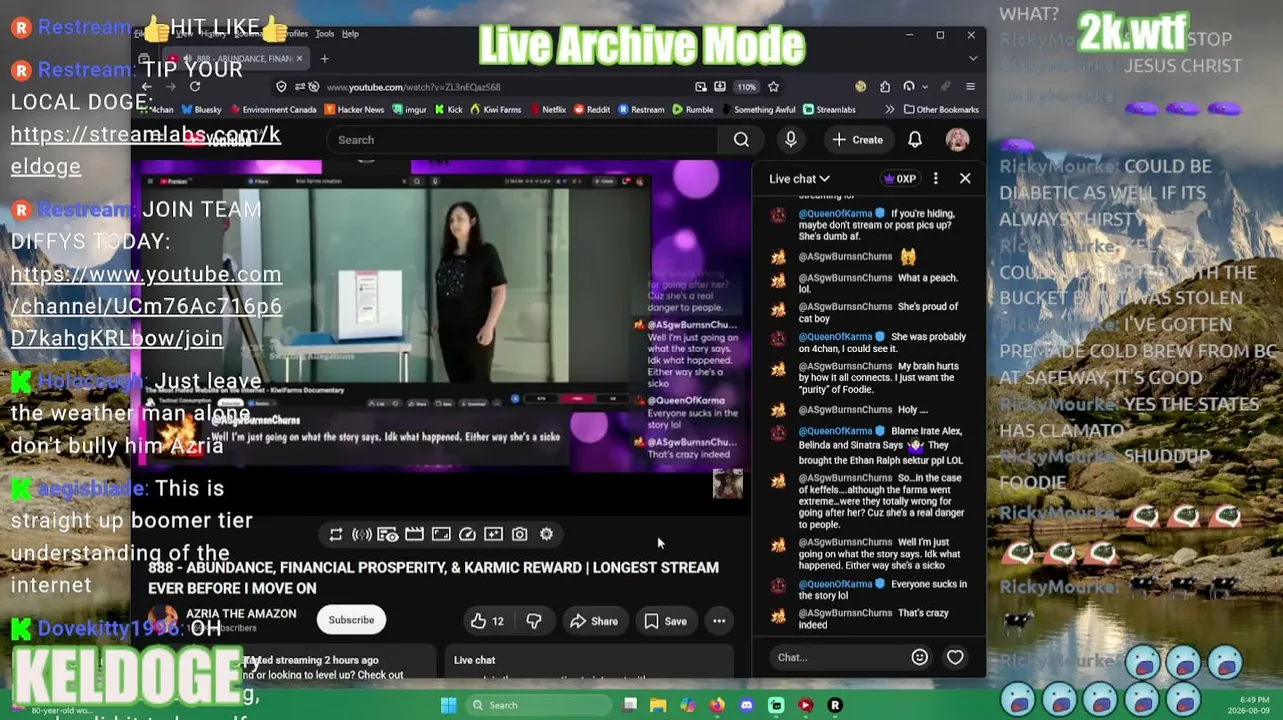
Task: Click the 110% zoom level indicator
Action: 746,87
